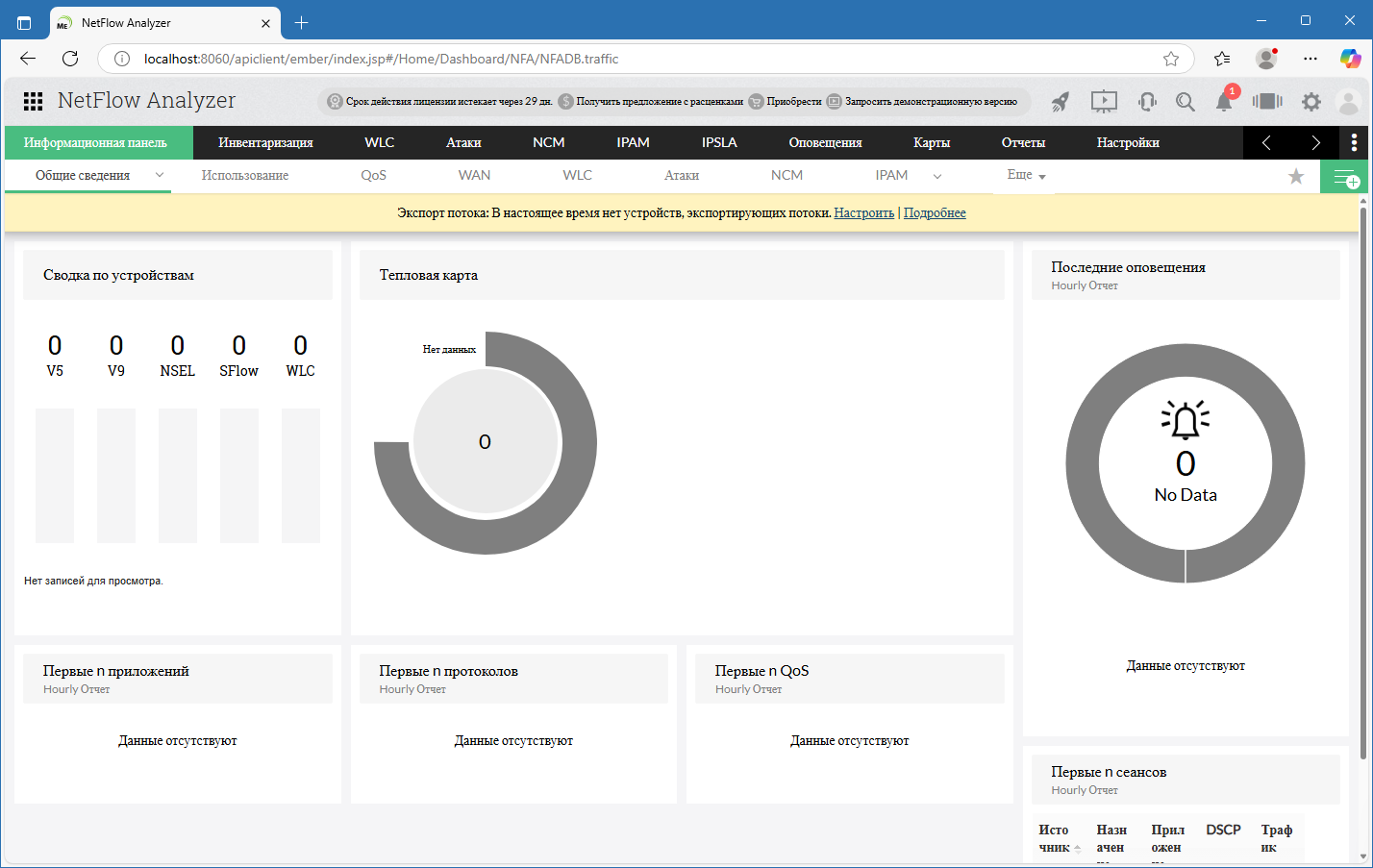The height and width of the screenshot is (868, 1373).
Task: Click Получить предложение с расценками
Action: pos(651,101)
